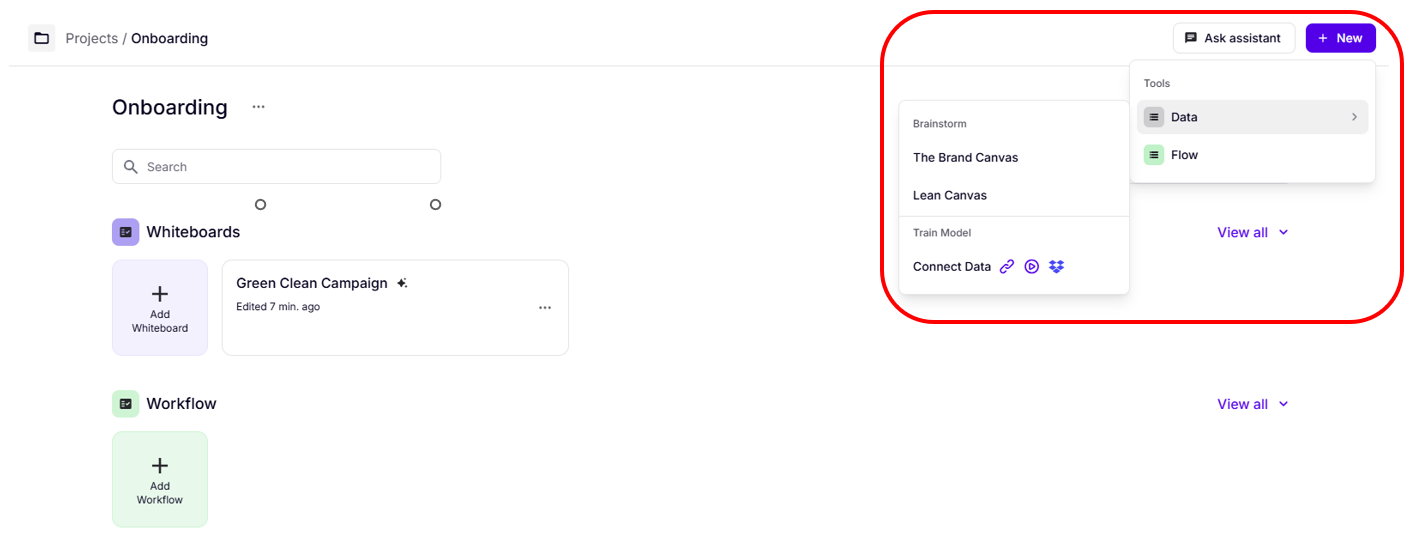
Task: Open Green Clean Campaign card options menu
Action: click(545, 308)
